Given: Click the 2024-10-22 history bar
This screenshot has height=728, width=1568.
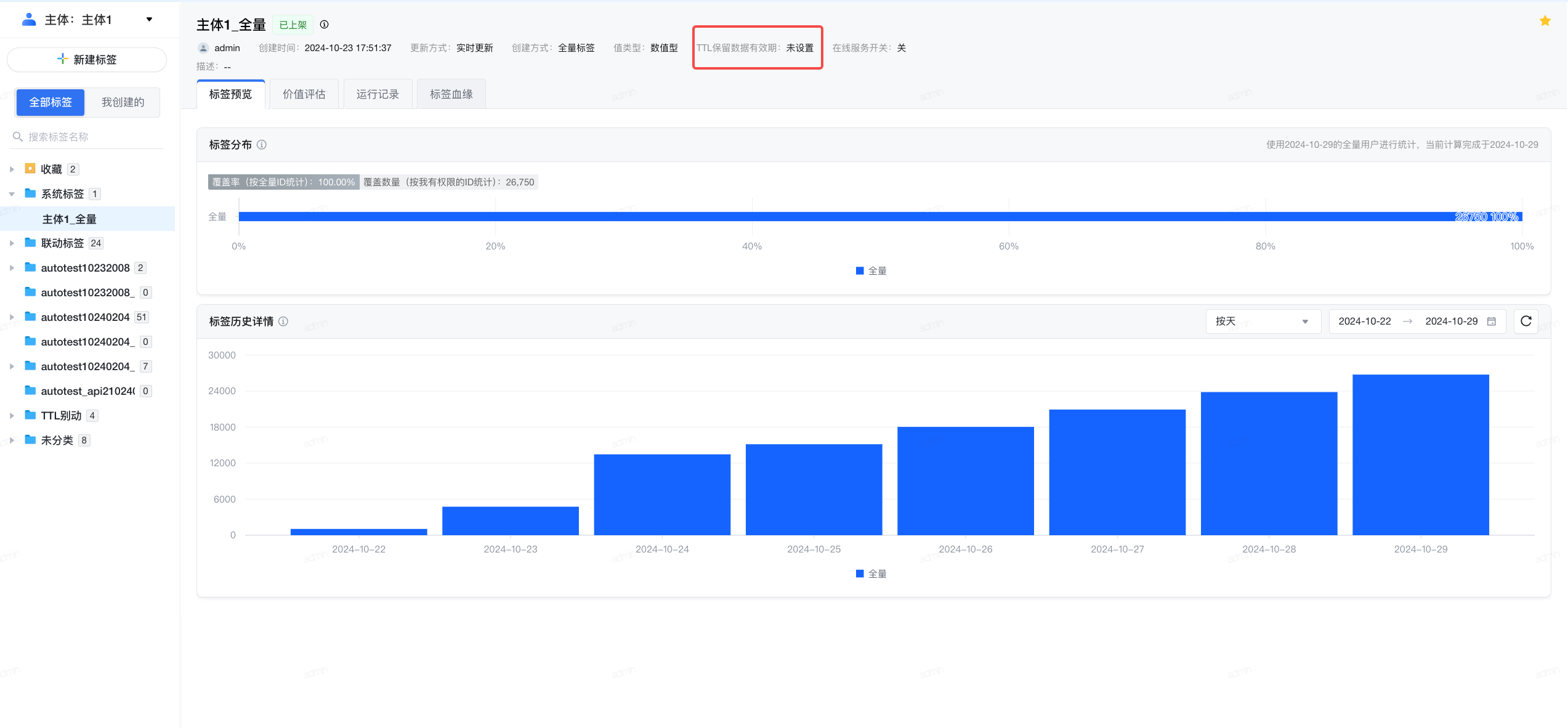Looking at the screenshot, I should 358,532.
